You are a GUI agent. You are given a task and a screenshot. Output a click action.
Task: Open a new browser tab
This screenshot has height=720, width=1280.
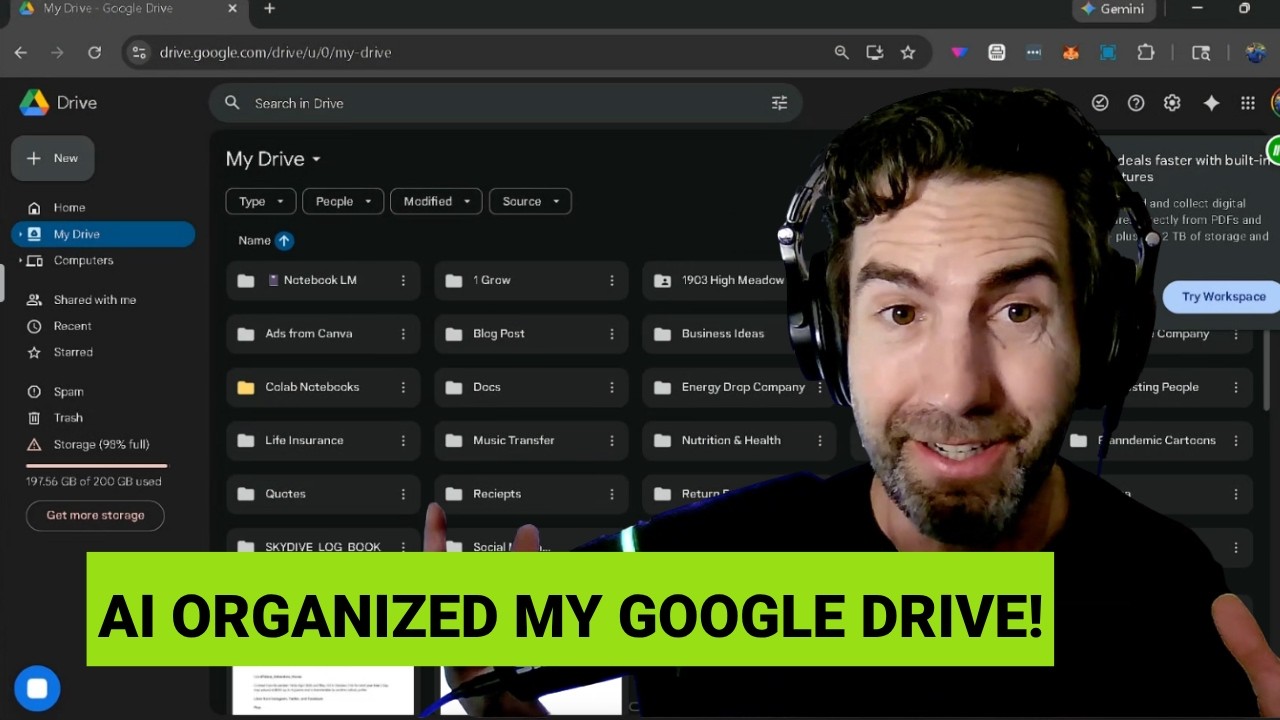click(x=269, y=9)
